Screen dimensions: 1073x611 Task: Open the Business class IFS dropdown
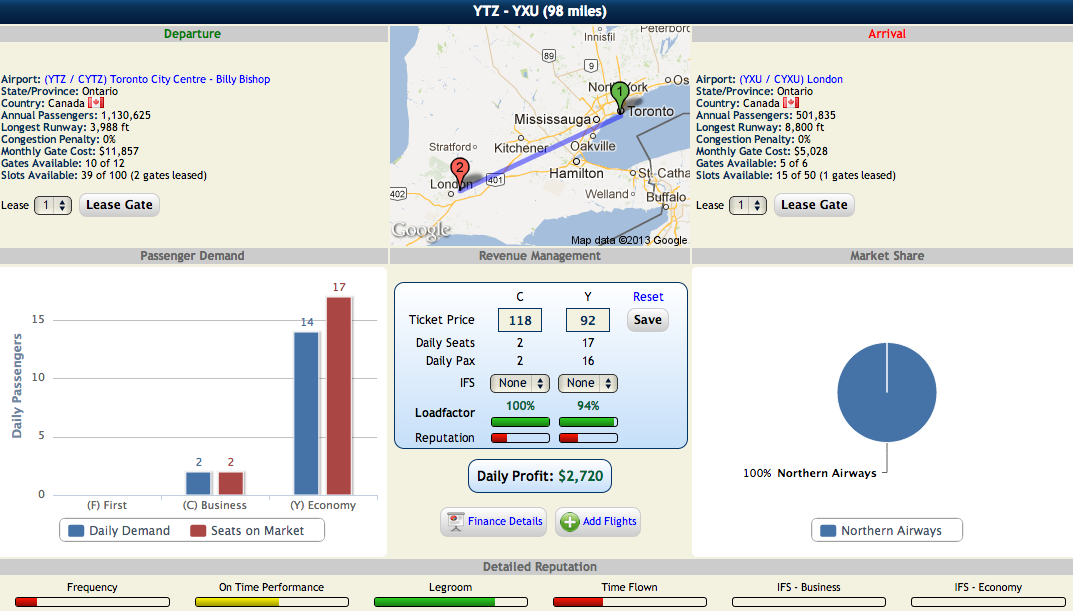click(x=520, y=383)
